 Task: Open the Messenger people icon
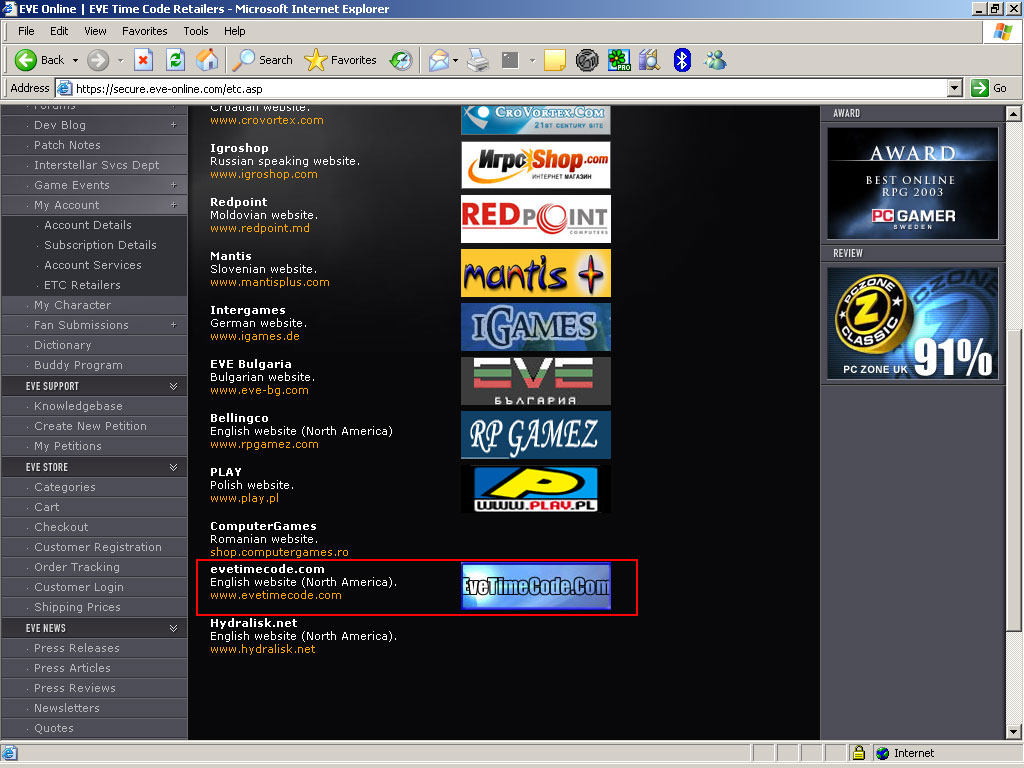point(715,60)
